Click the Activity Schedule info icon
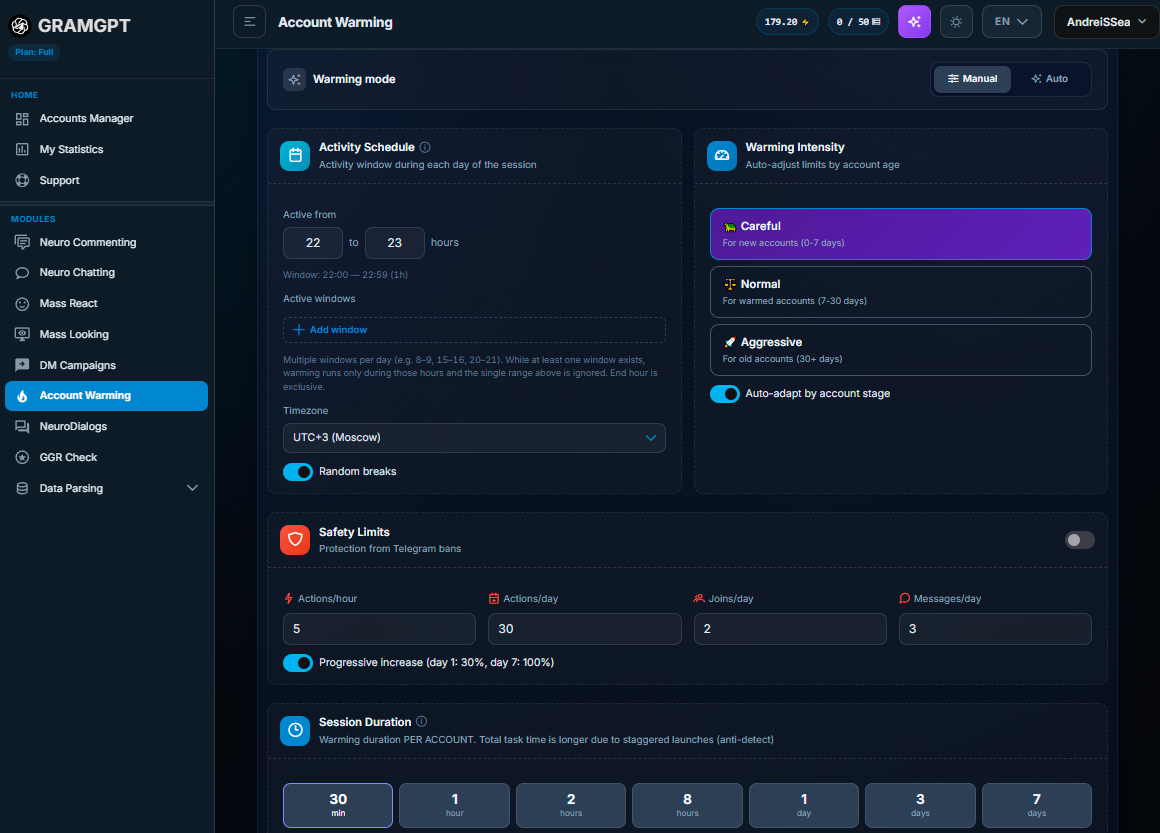Image resolution: width=1160 pixels, height=833 pixels. tap(425, 147)
